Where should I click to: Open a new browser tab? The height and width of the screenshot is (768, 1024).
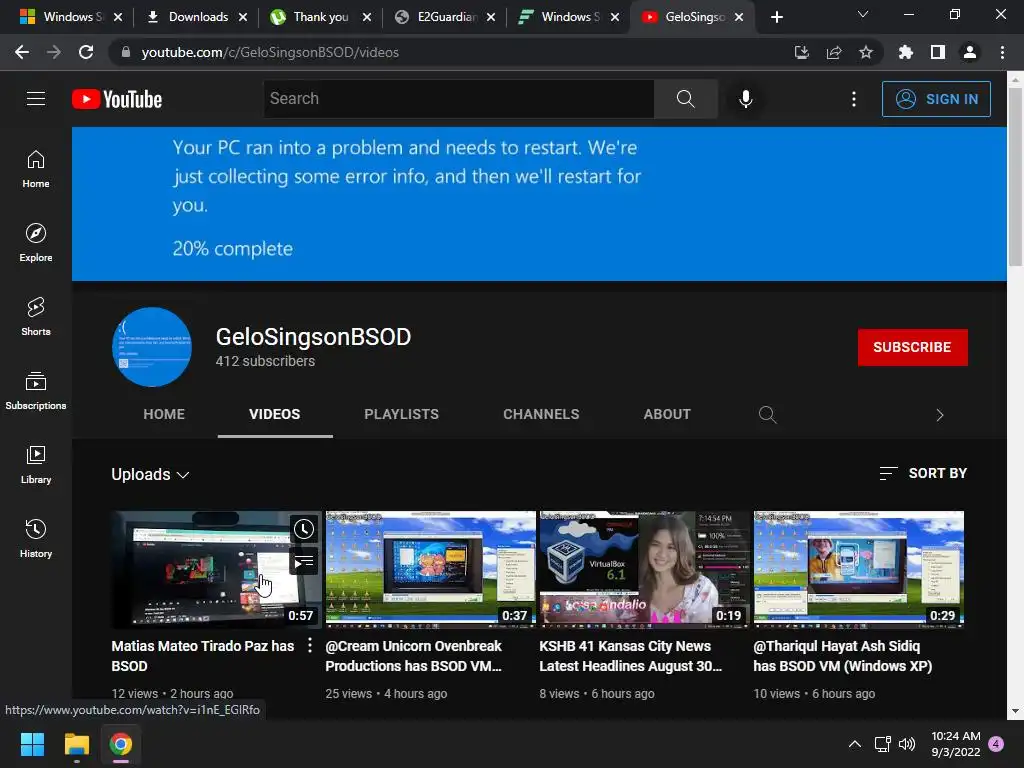[776, 17]
